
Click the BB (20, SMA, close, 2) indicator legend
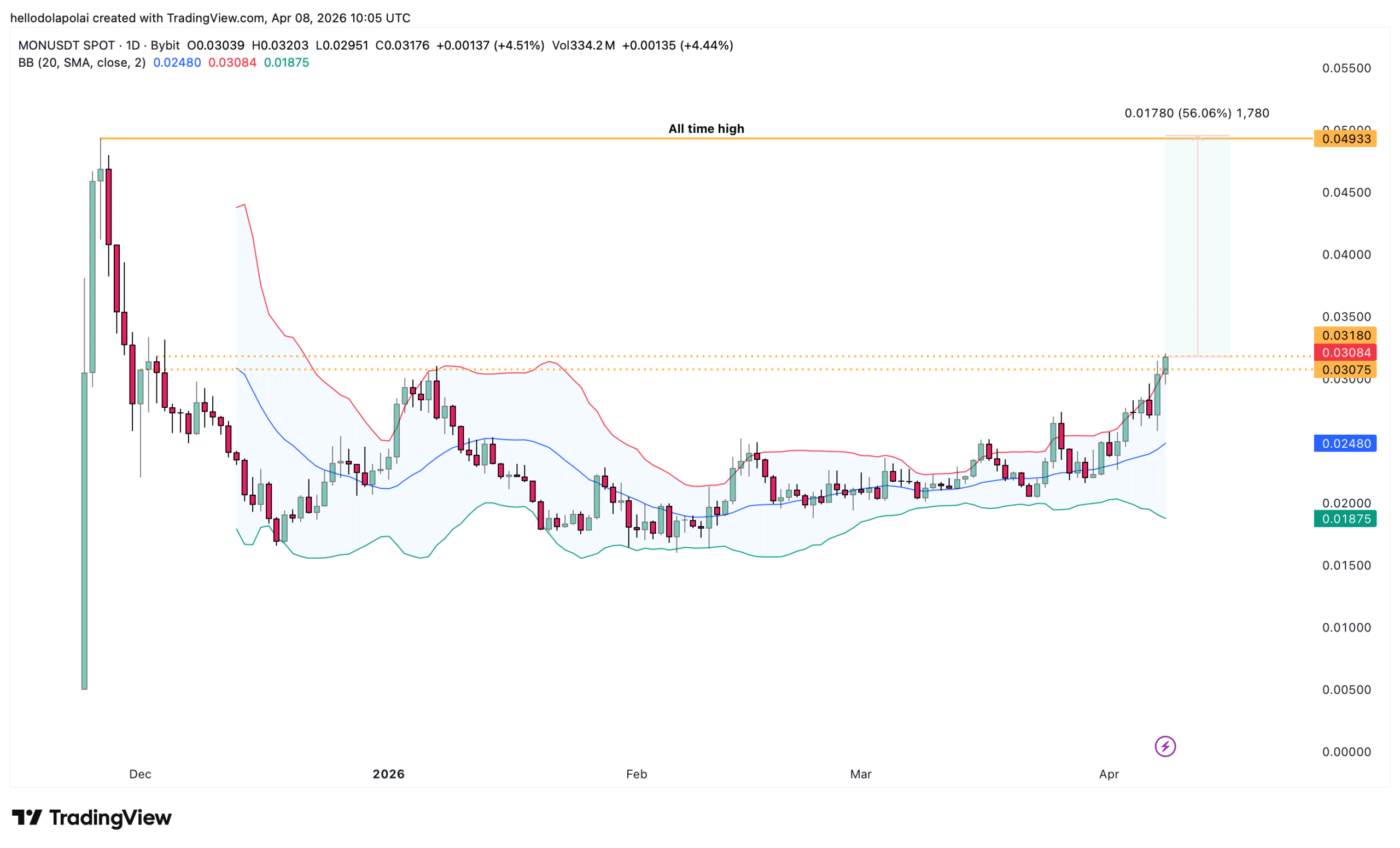(x=82, y=62)
